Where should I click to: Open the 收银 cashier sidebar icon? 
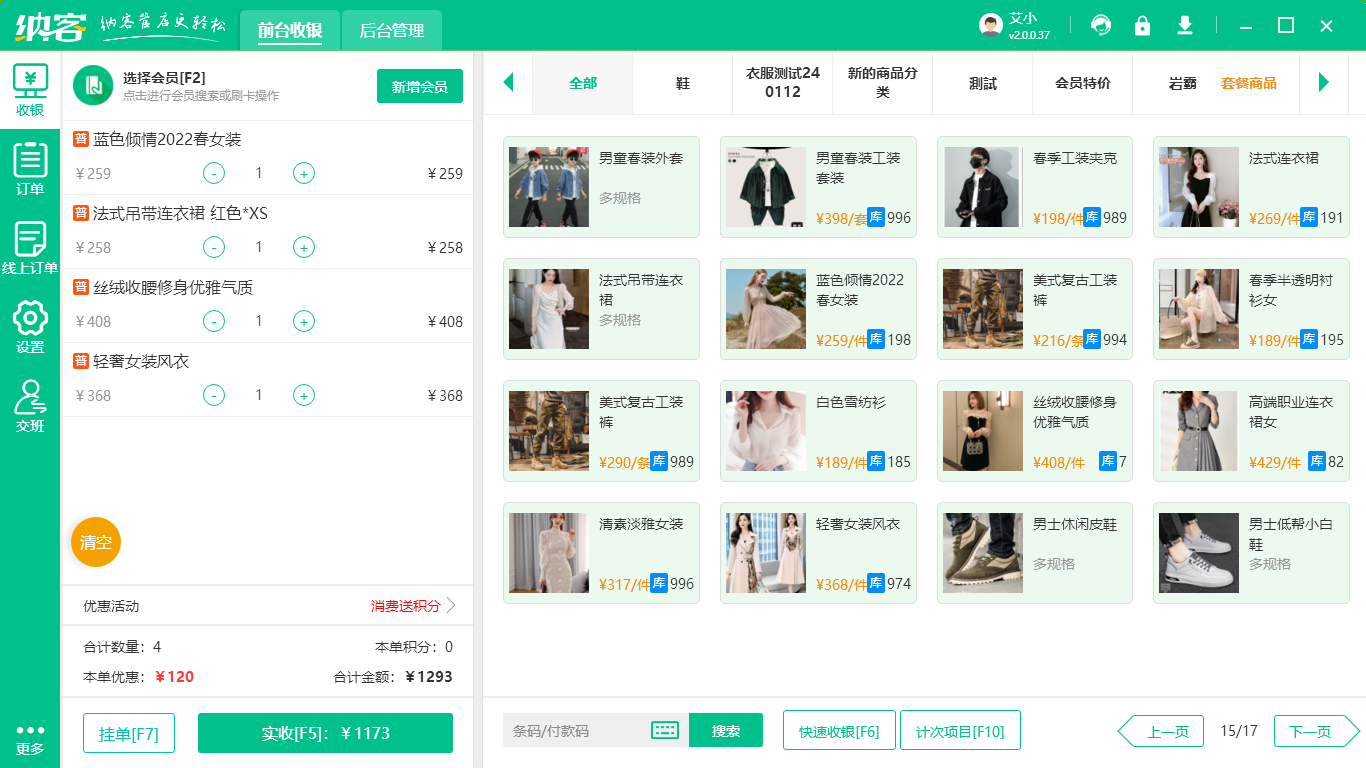click(30, 90)
